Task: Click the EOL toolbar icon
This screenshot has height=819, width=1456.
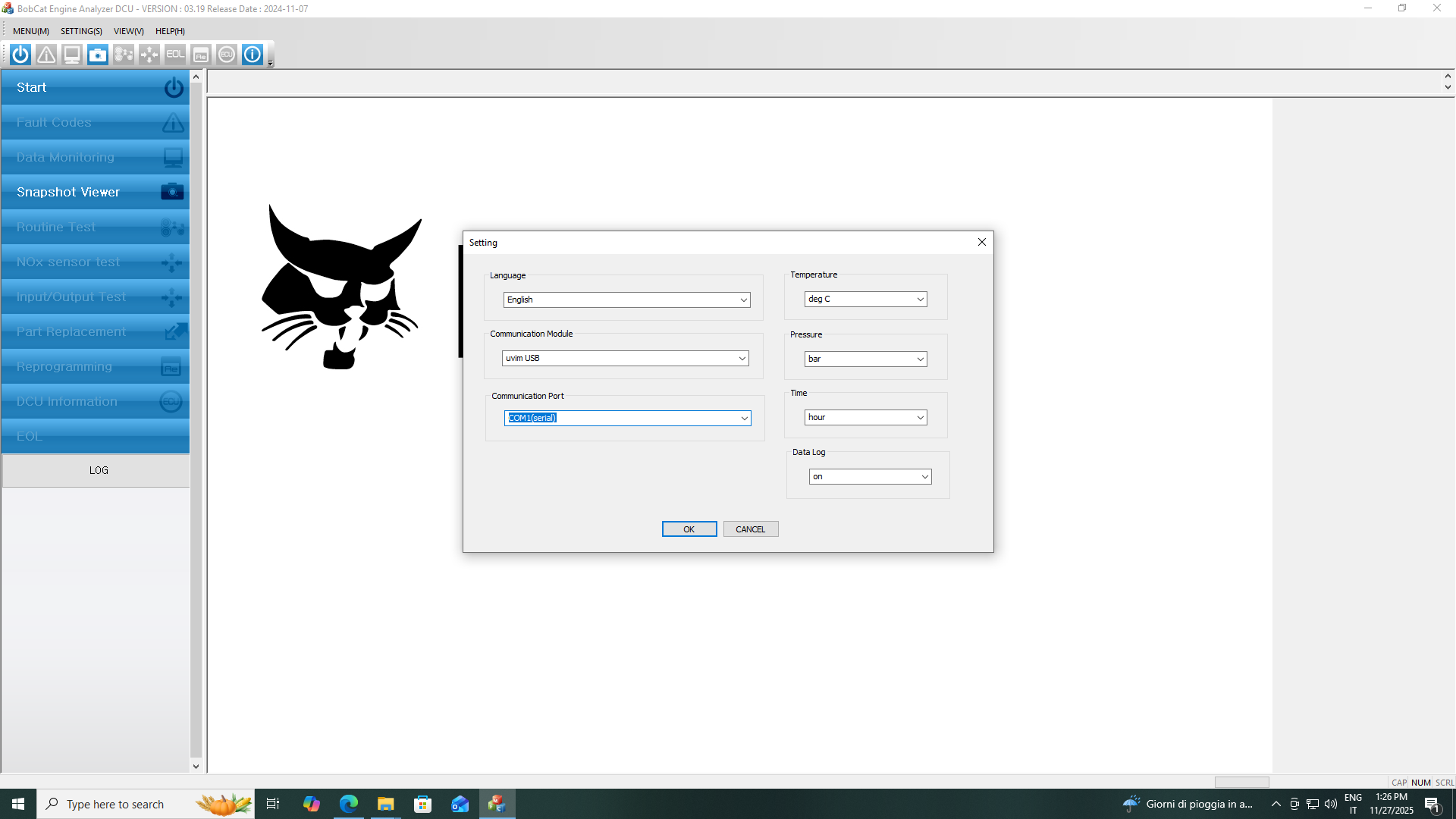Action: pyautogui.click(x=175, y=55)
